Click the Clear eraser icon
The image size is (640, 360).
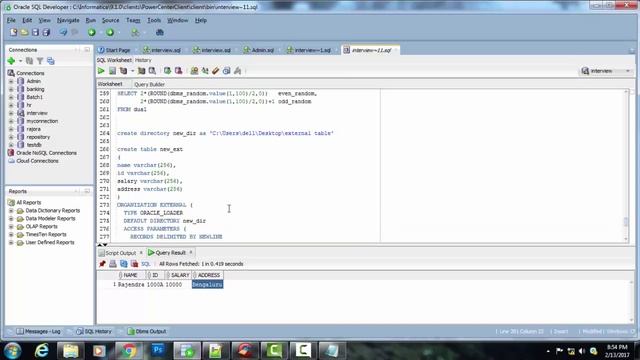pyautogui.click(x=216, y=71)
